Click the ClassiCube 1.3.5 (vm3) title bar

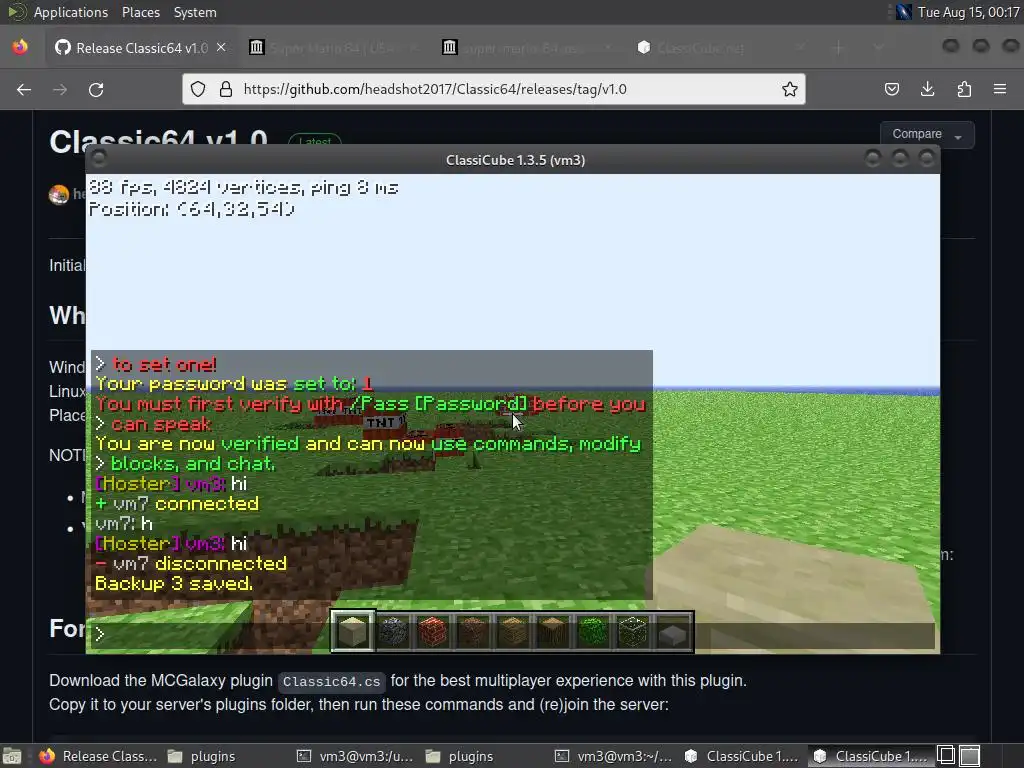point(515,160)
